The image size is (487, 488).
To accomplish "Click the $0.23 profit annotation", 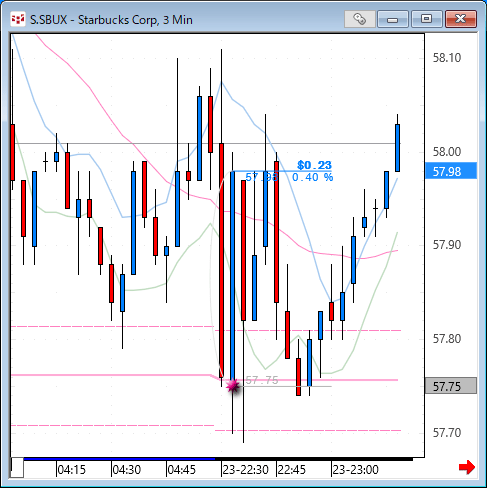I will point(314,165).
